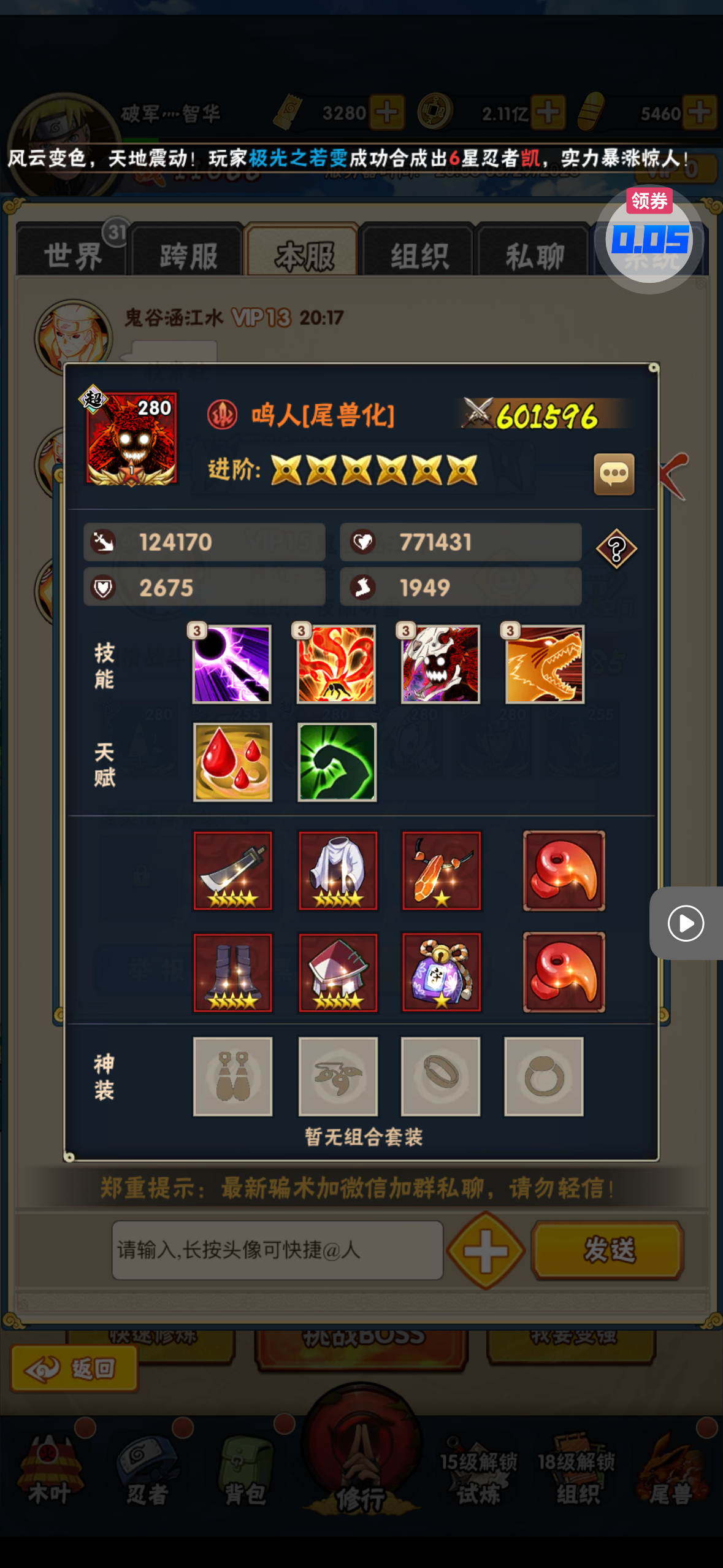Open the question mark stats help icon
The width and height of the screenshot is (723, 1568).
coord(616,548)
